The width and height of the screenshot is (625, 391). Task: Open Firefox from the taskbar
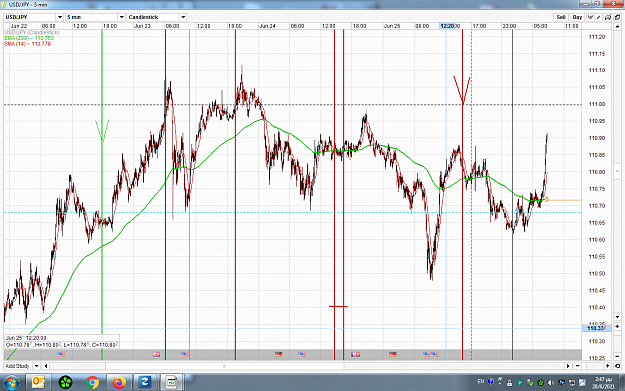coord(119,383)
